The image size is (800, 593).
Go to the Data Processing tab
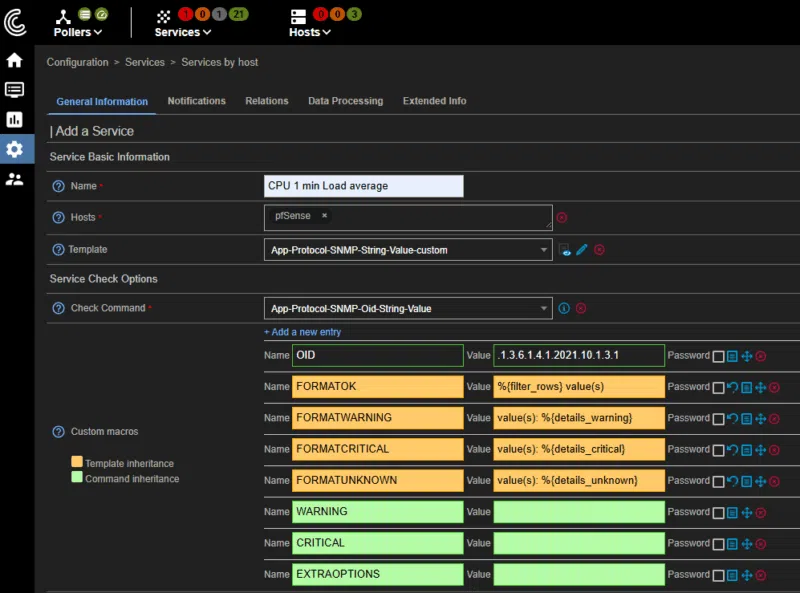(345, 101)
